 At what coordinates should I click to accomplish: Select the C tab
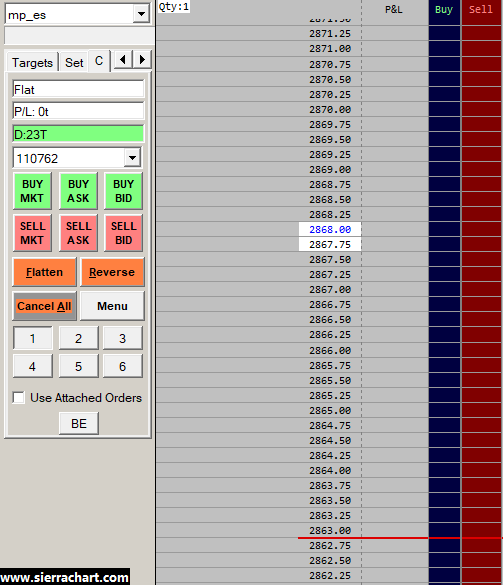click(99, 61)
